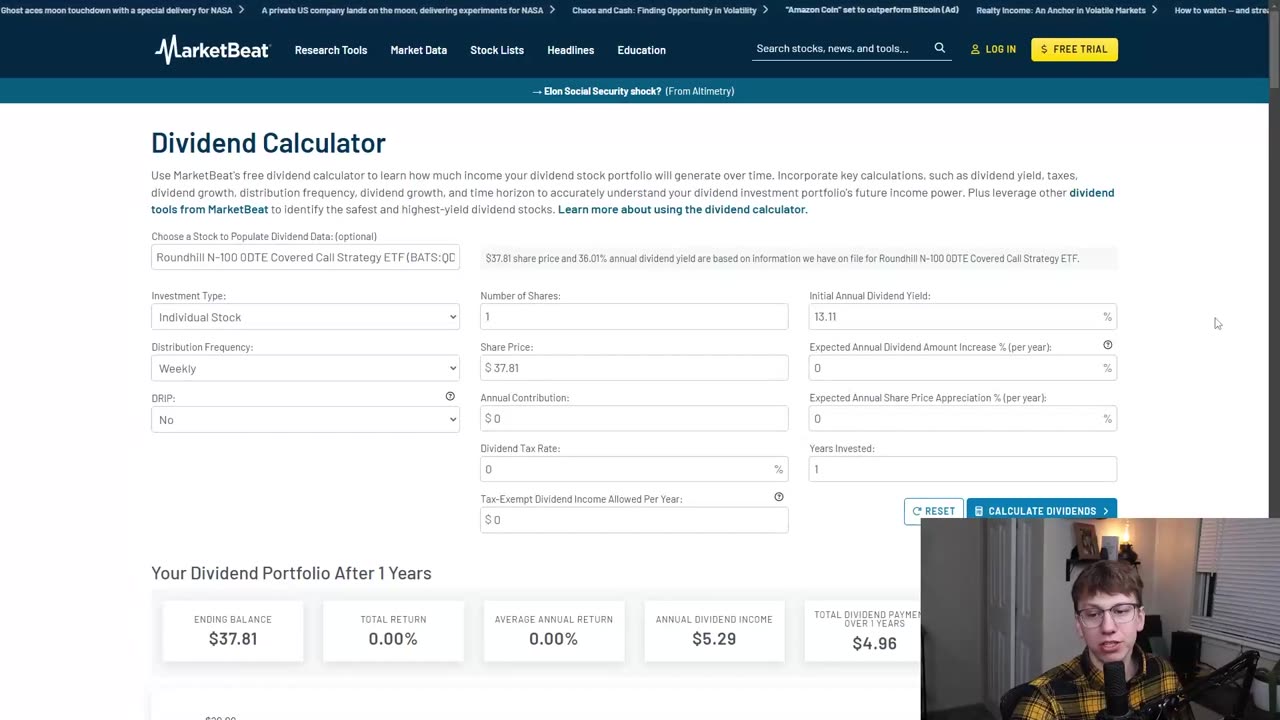Open the MarketBeat logo home link

point(212,49)
